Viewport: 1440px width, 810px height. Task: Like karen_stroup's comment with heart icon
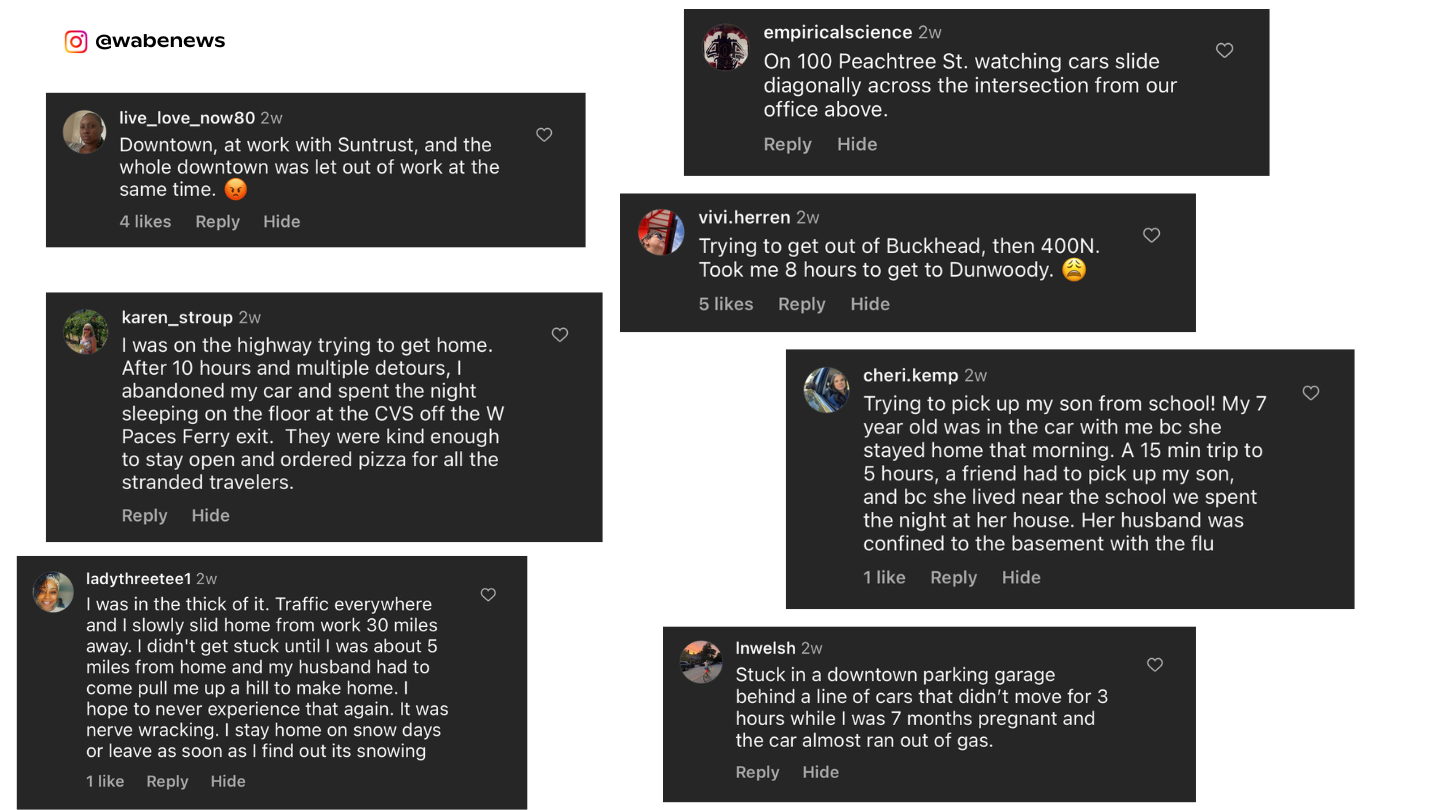pyautogui.click(x=560, y=335)
